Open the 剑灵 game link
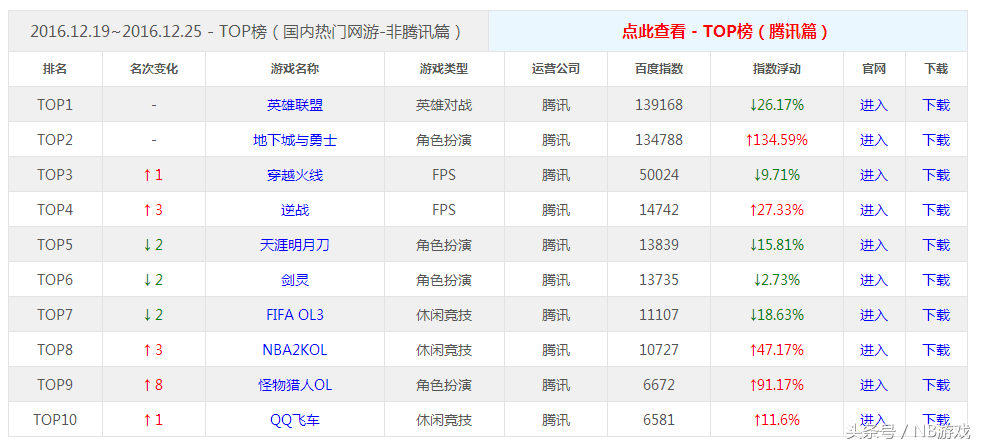The image size is (981, 446). [x=295, y=280]
